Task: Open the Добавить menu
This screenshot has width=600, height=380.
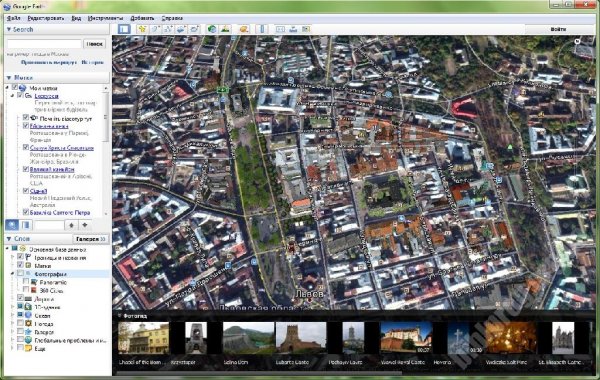Action: pos(142,18)
